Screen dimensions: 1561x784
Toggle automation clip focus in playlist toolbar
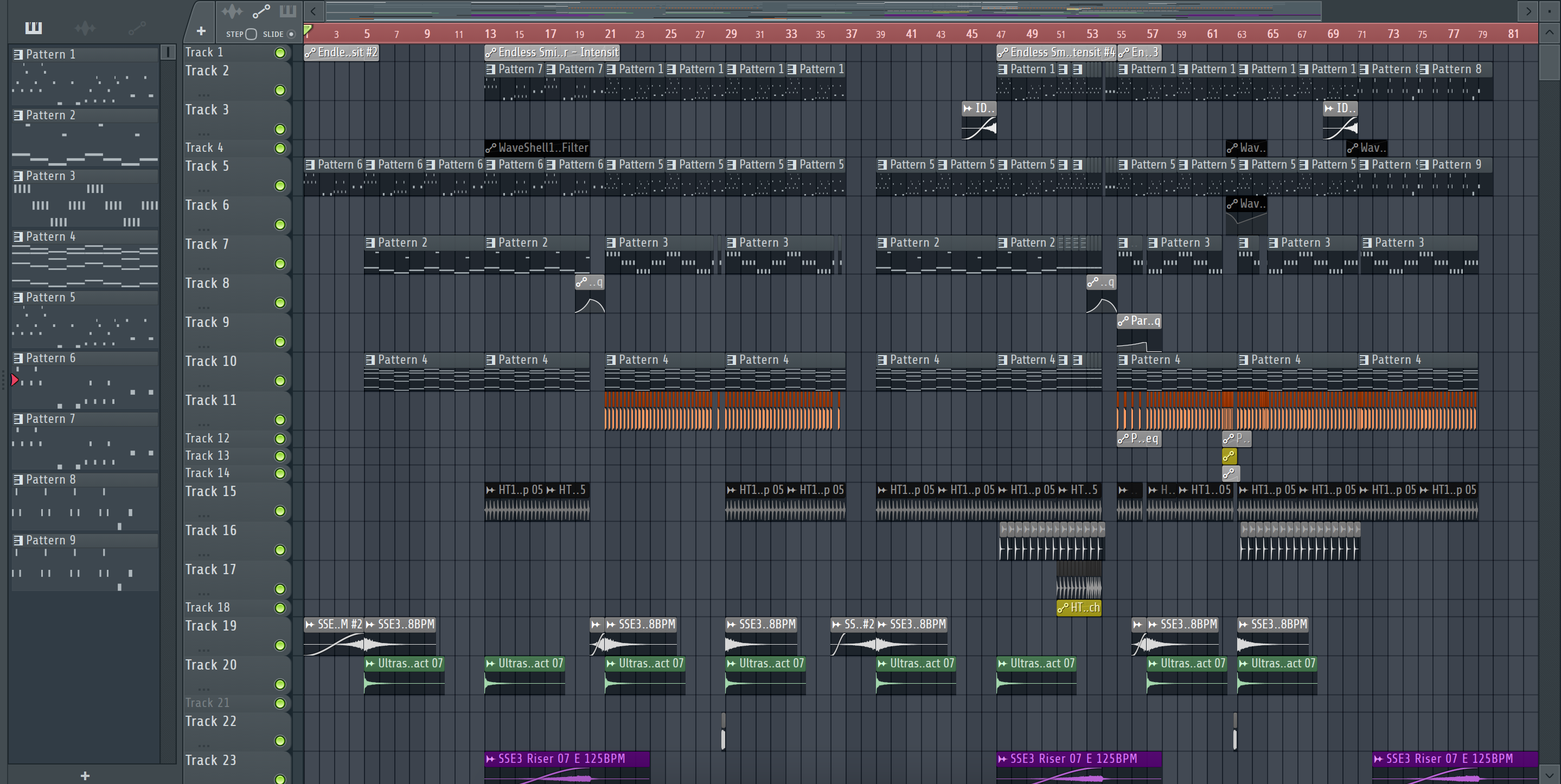pyautogui.click(x=261, y=11)
